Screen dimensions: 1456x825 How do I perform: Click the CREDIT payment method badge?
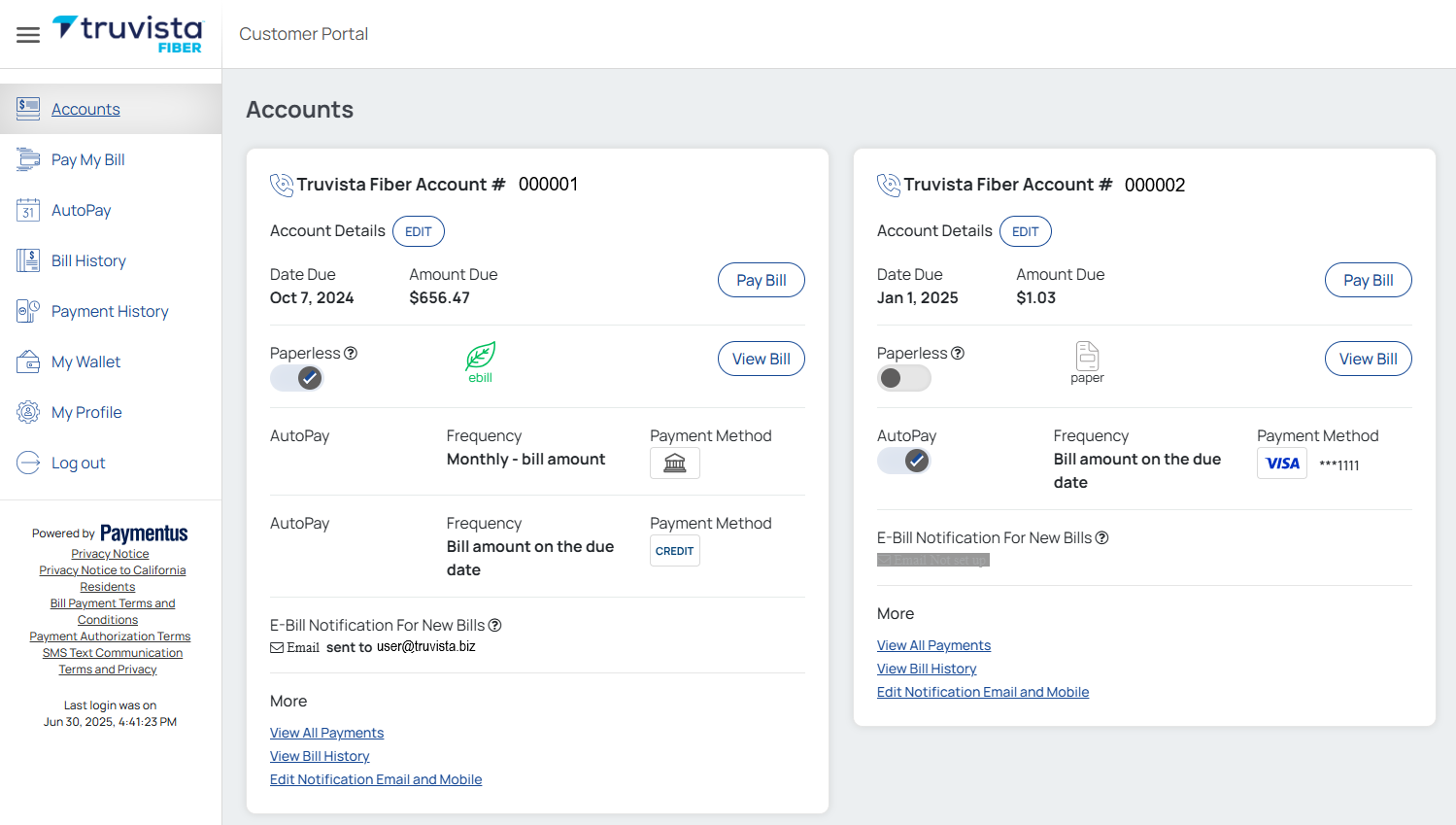click(674, 551)
